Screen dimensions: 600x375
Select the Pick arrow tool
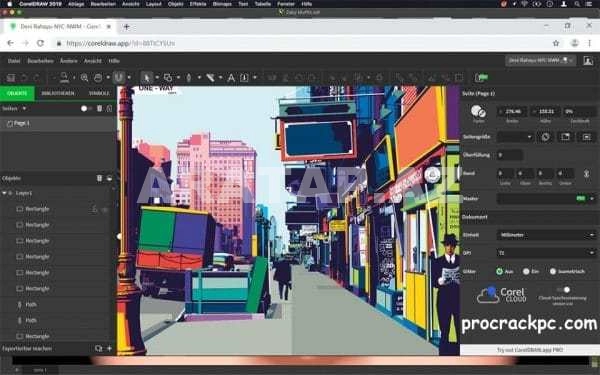coord(146,78)
